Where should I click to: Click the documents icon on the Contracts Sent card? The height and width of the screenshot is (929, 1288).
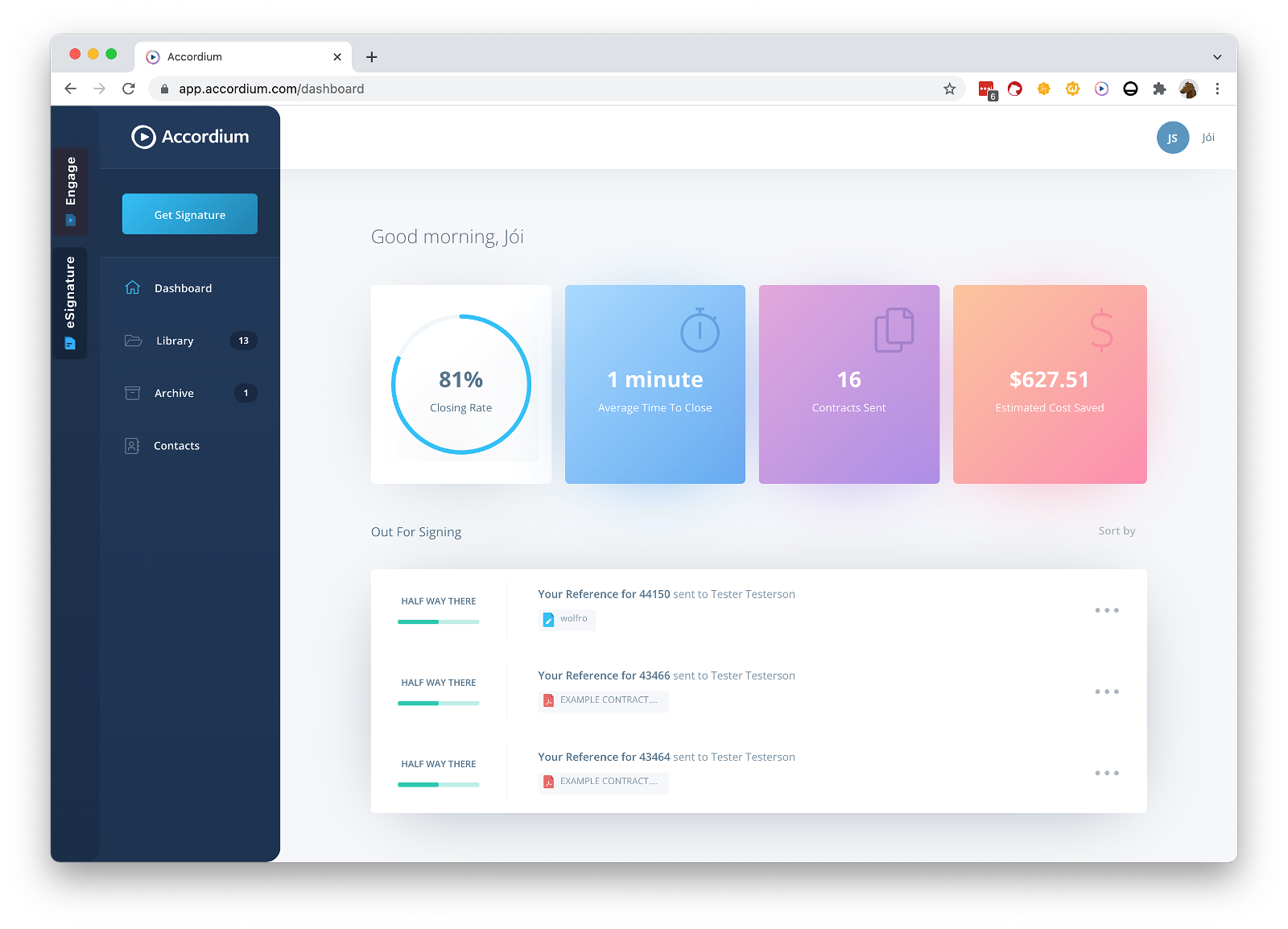pyautogui.click(x=894, y=330)
